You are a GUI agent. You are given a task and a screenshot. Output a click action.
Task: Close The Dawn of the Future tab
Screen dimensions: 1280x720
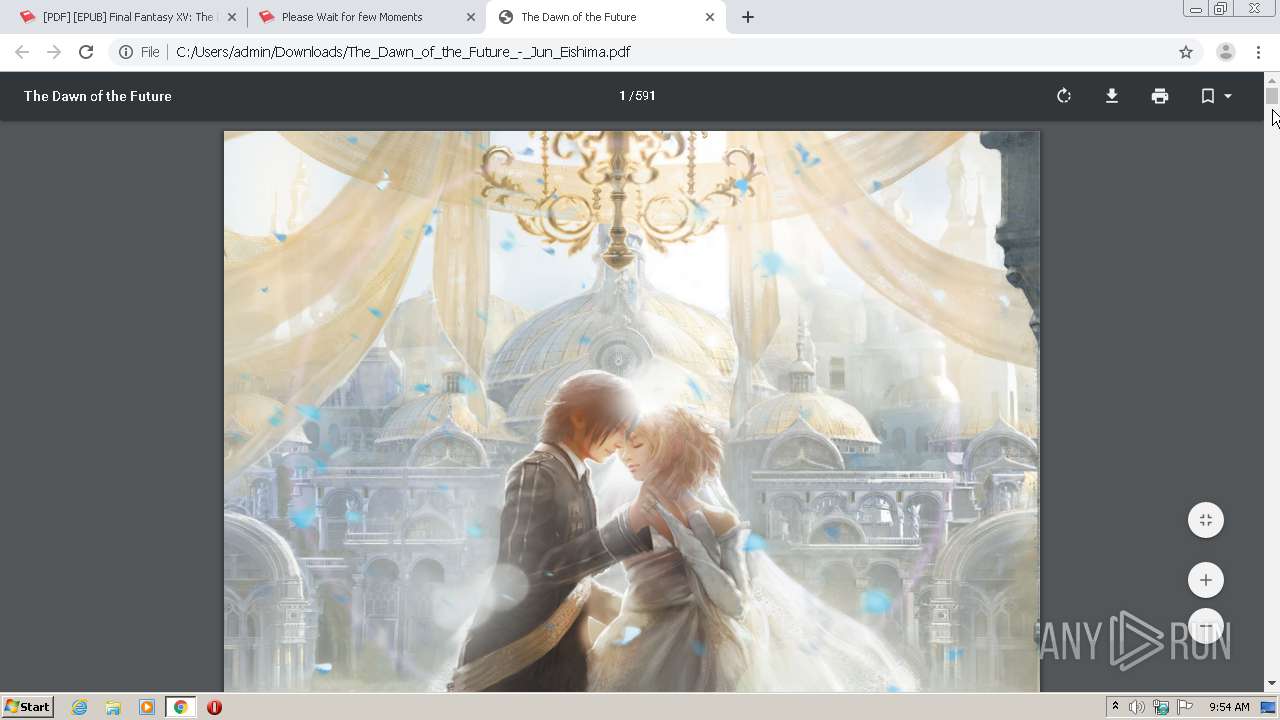tap(710, 17)
